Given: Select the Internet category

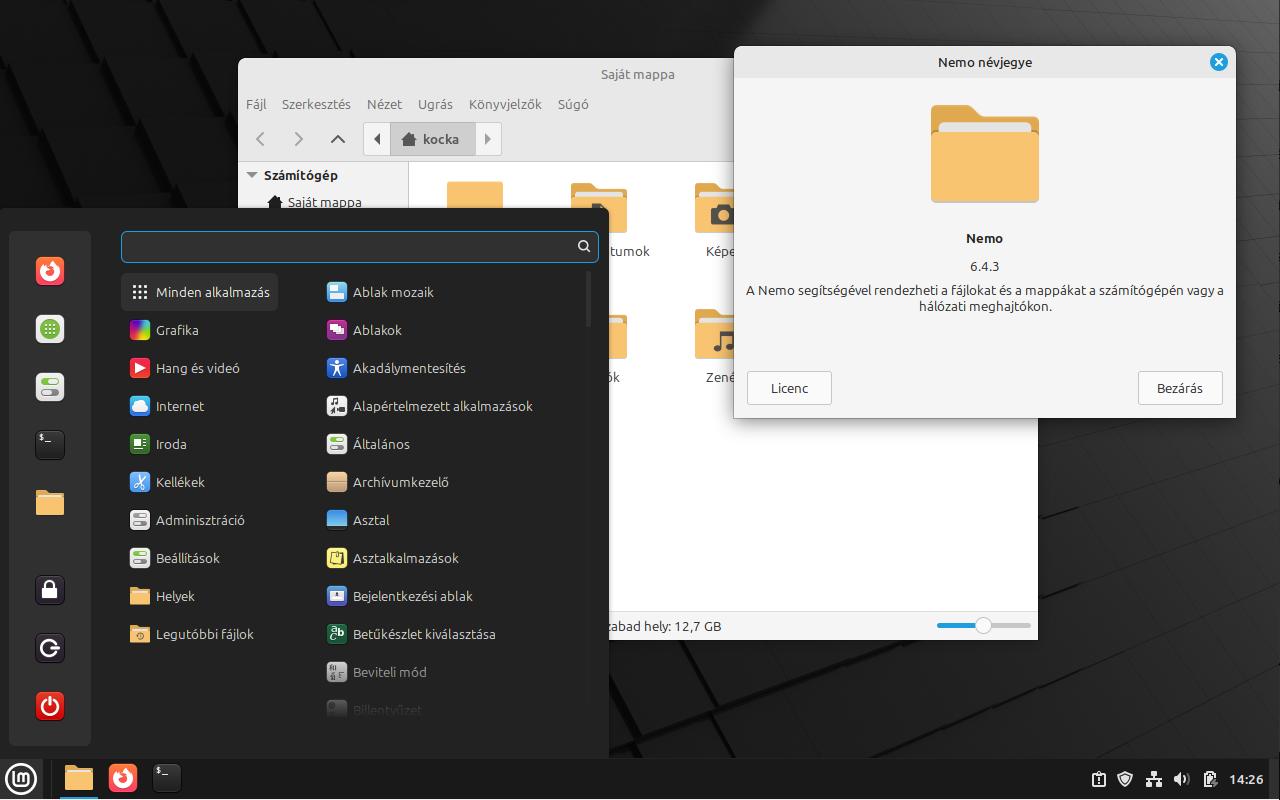Looking at the screenshot, I should point(200,406).
